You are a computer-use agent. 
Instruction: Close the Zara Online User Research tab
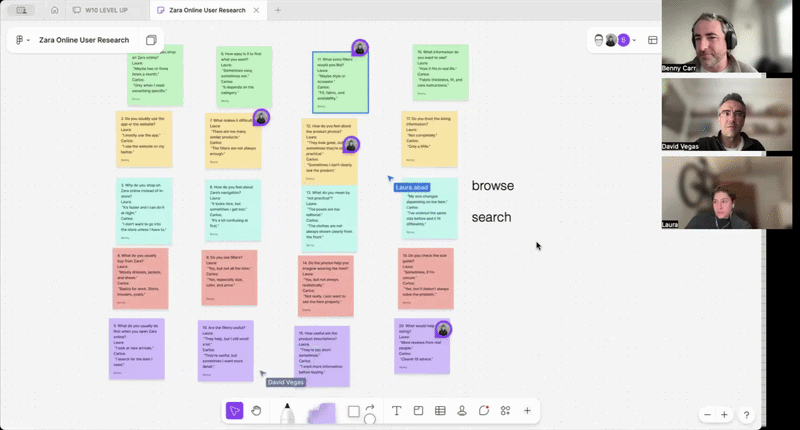point(258,10)
